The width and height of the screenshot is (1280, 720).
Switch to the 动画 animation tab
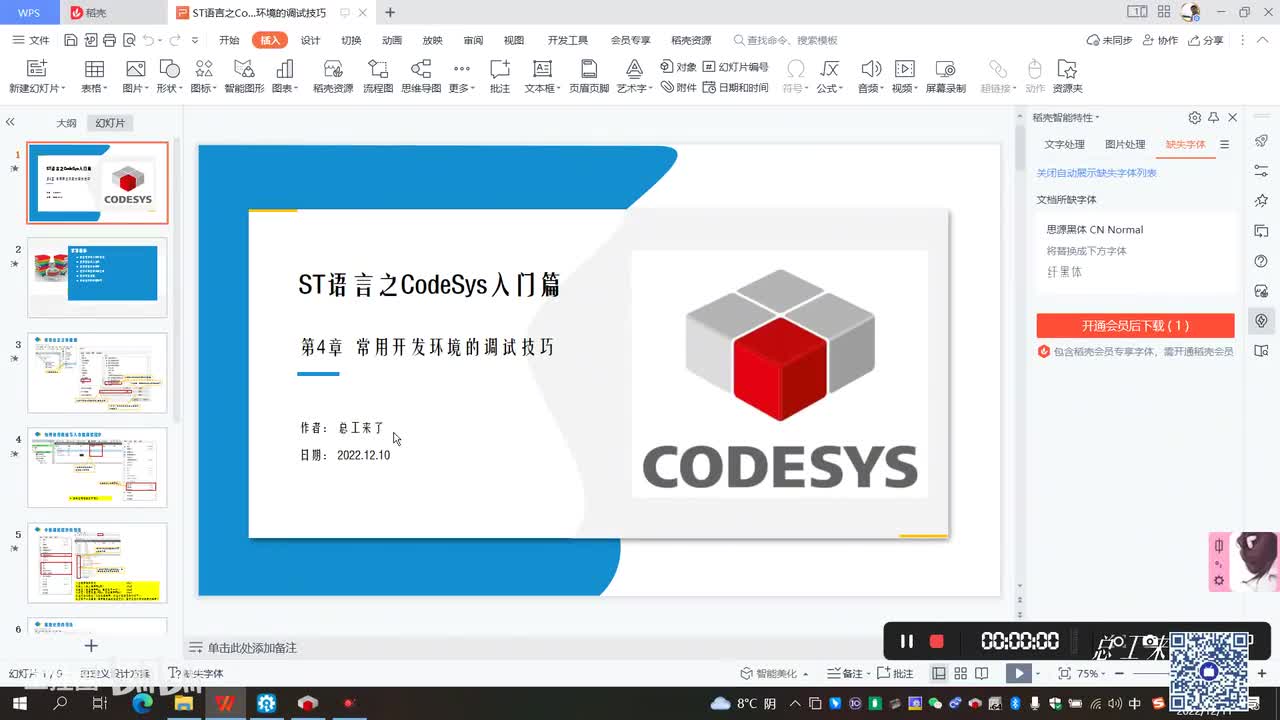(392, 40)
